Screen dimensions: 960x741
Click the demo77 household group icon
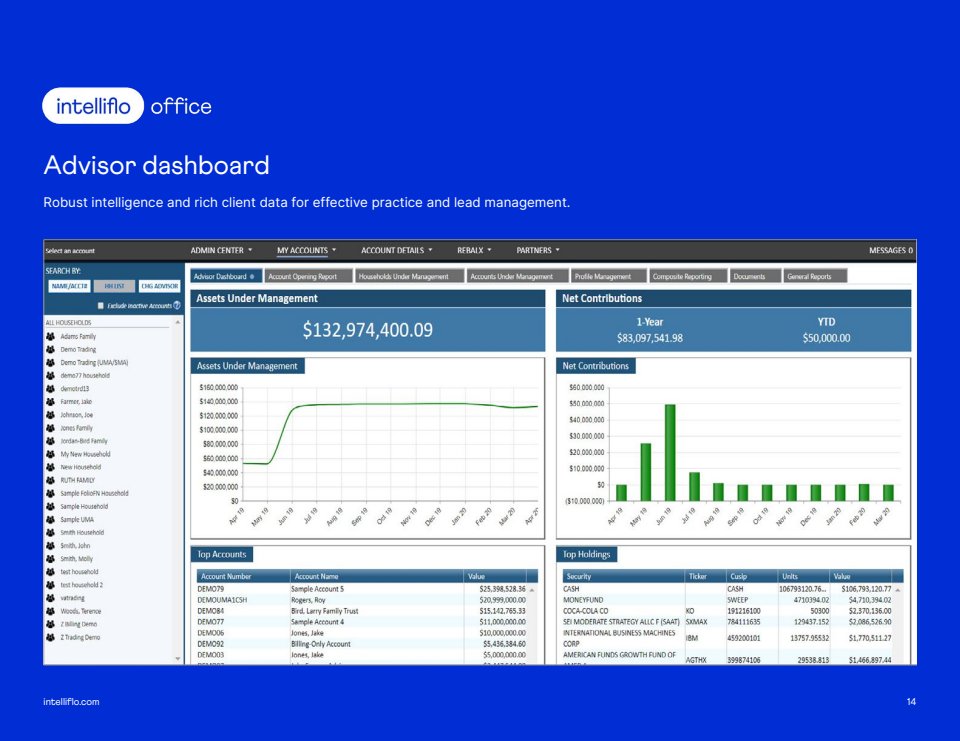tap(50, 375)
